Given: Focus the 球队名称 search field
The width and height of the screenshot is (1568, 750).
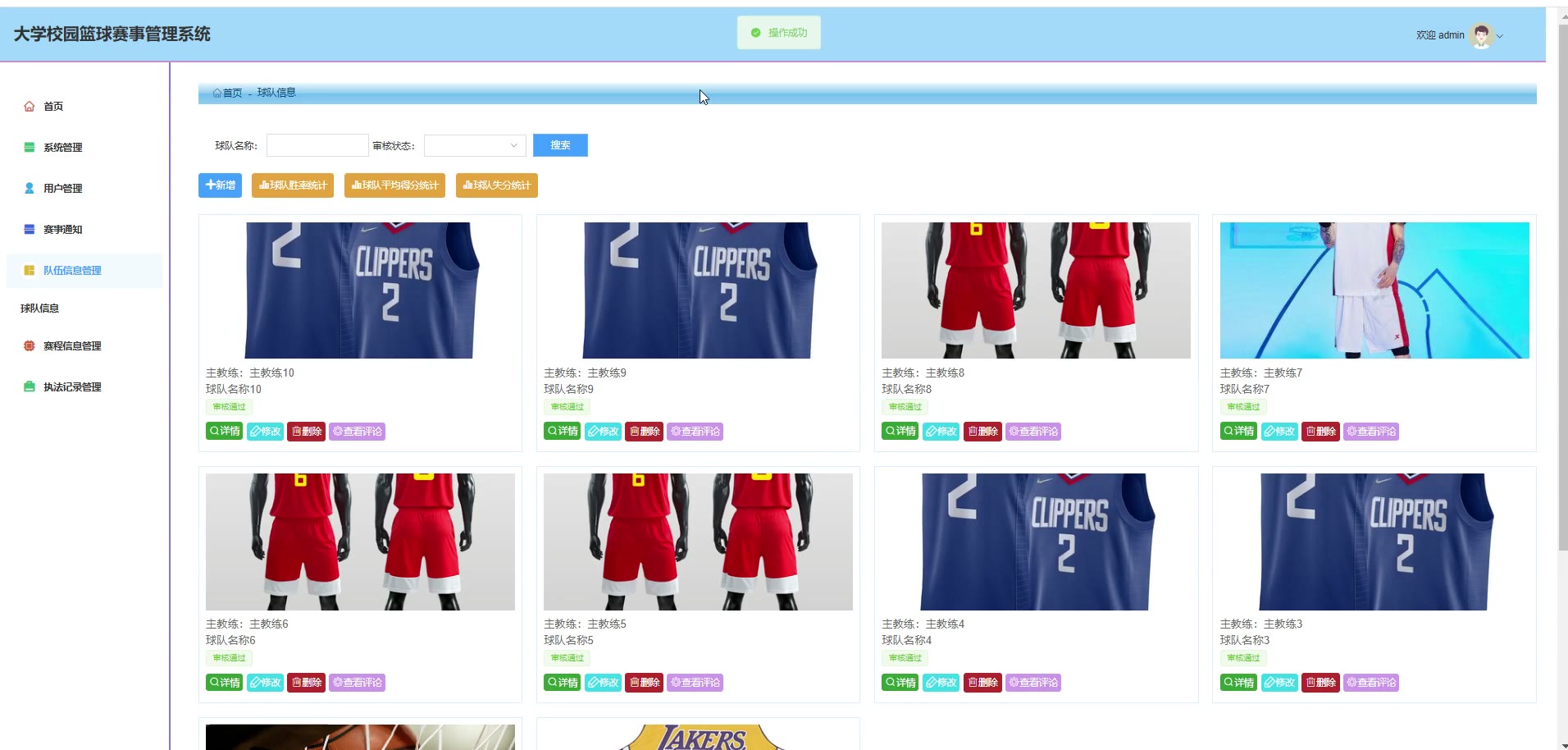Looking at the screenshot, I should [317, 145].
